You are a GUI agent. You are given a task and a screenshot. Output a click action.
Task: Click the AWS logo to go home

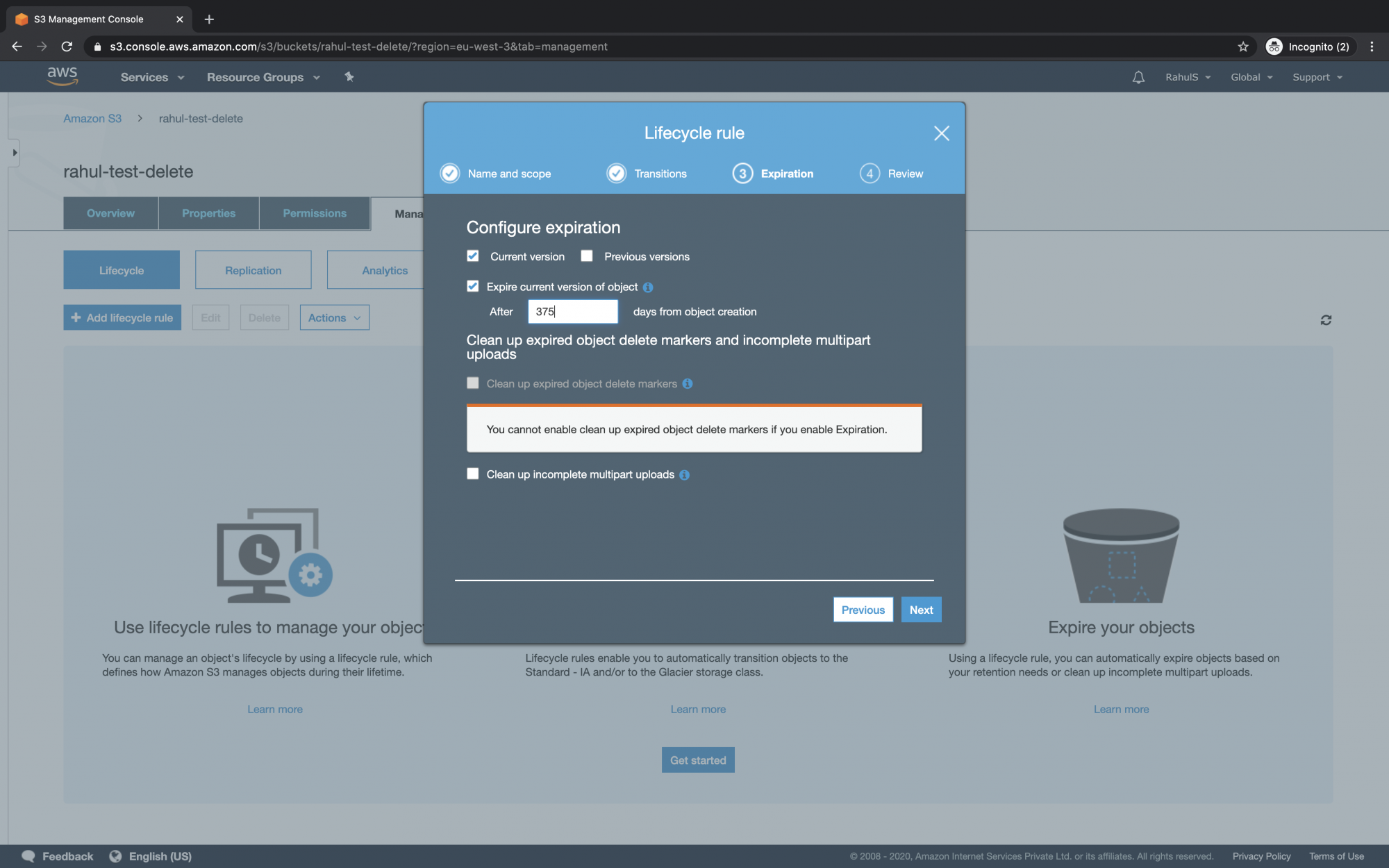point(63,76)
